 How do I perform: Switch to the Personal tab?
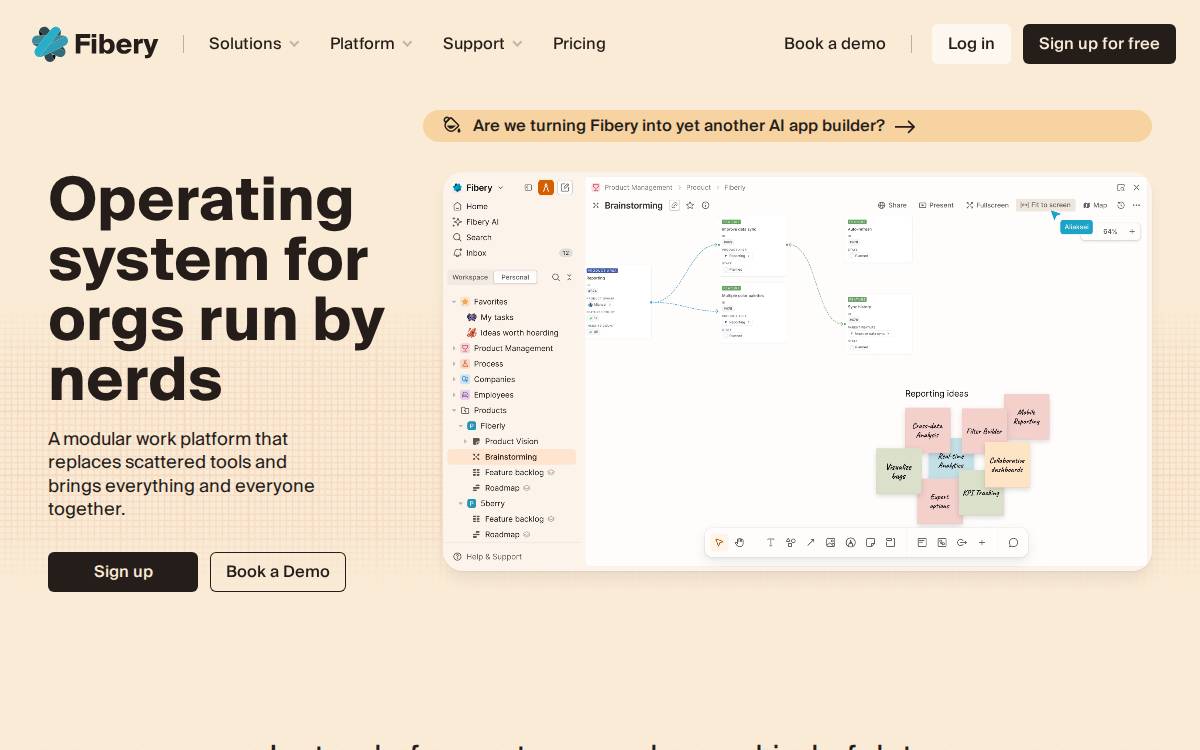(515, 277)
